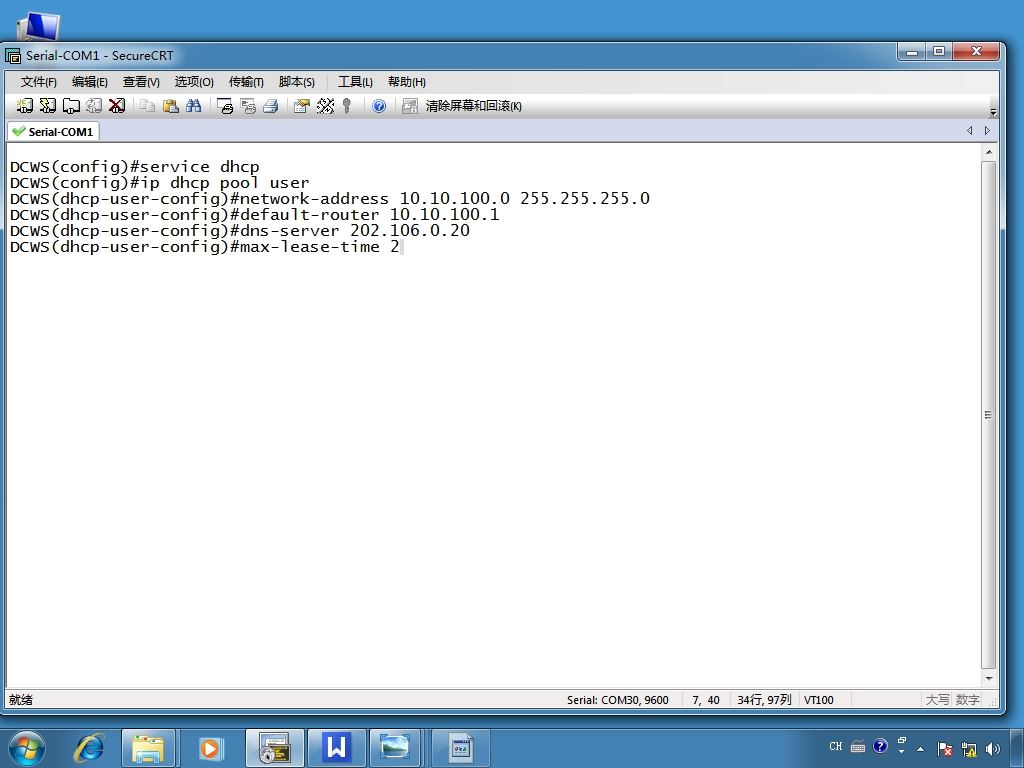Viewport: 1024px width, 768px height.
Task: Click the tab scroll right arrow
Action: point(987,131)
